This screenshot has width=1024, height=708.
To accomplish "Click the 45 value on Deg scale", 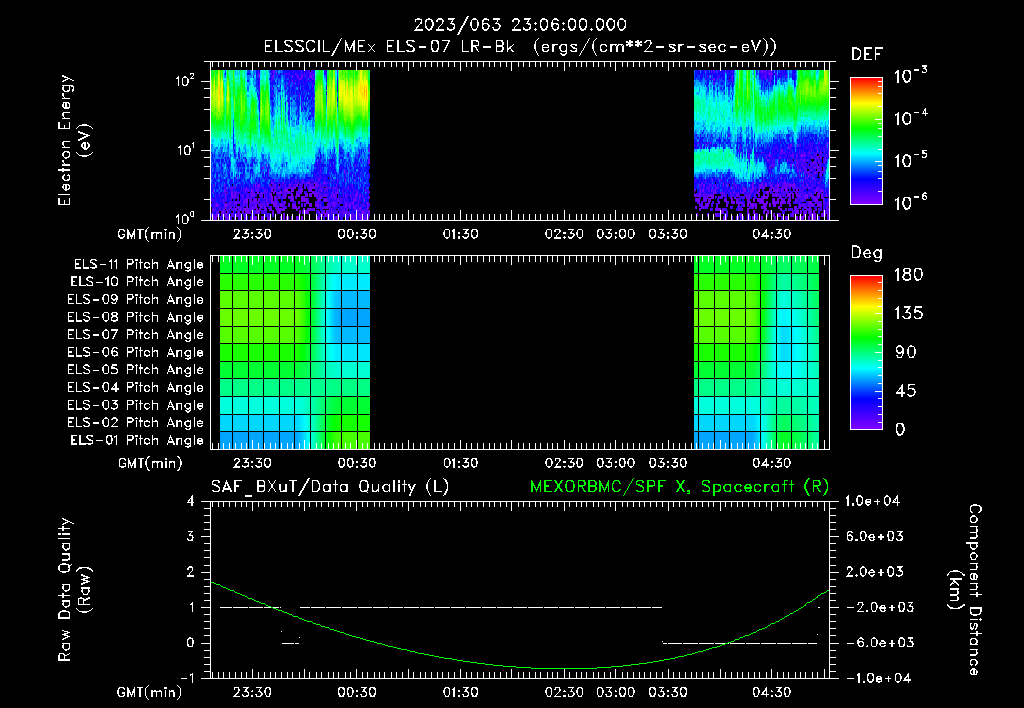I will (905, 391).
